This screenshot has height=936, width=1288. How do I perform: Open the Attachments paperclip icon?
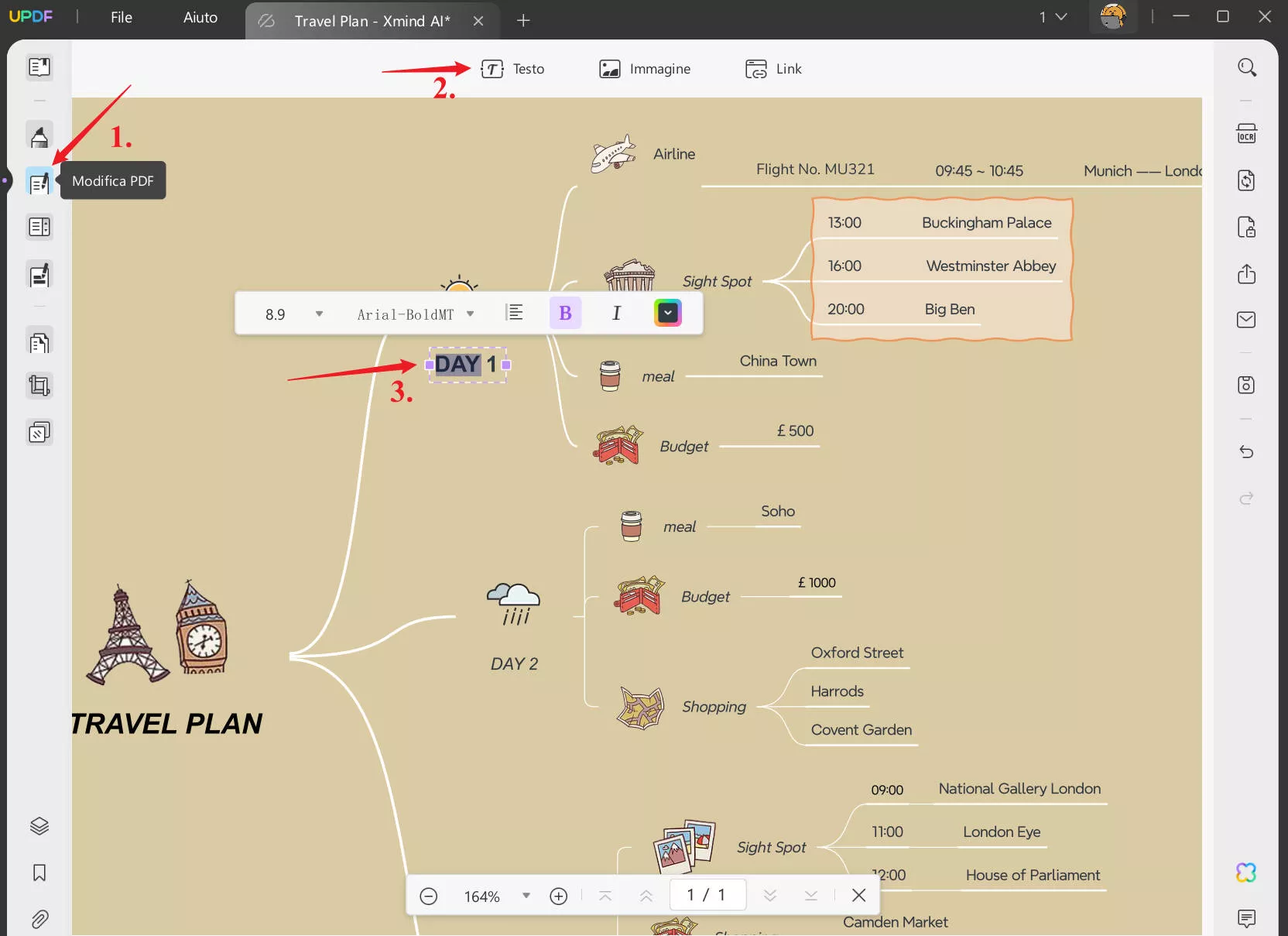[x=39, y=919]
